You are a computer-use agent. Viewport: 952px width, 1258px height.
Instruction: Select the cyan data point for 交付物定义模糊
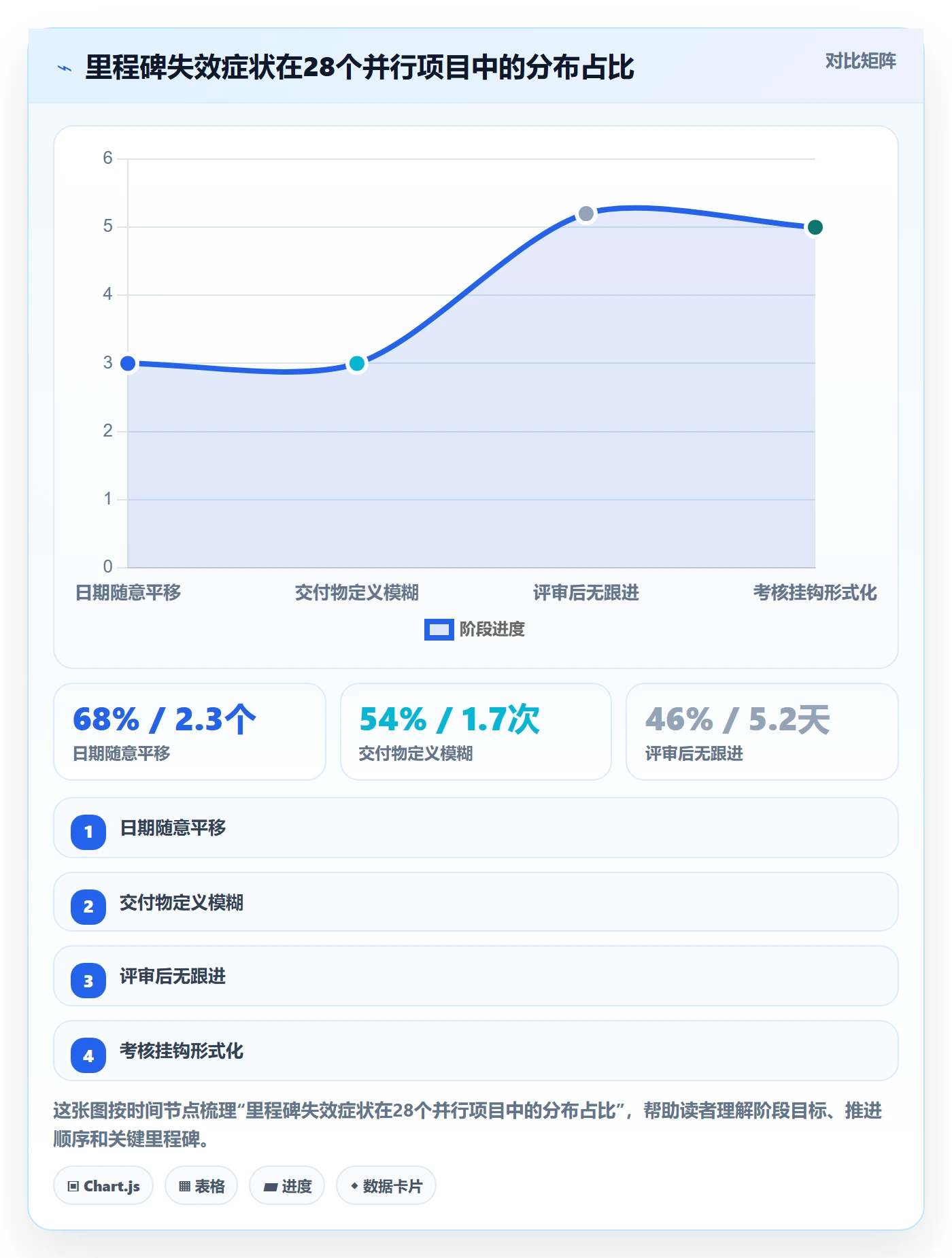pos(357,363)
